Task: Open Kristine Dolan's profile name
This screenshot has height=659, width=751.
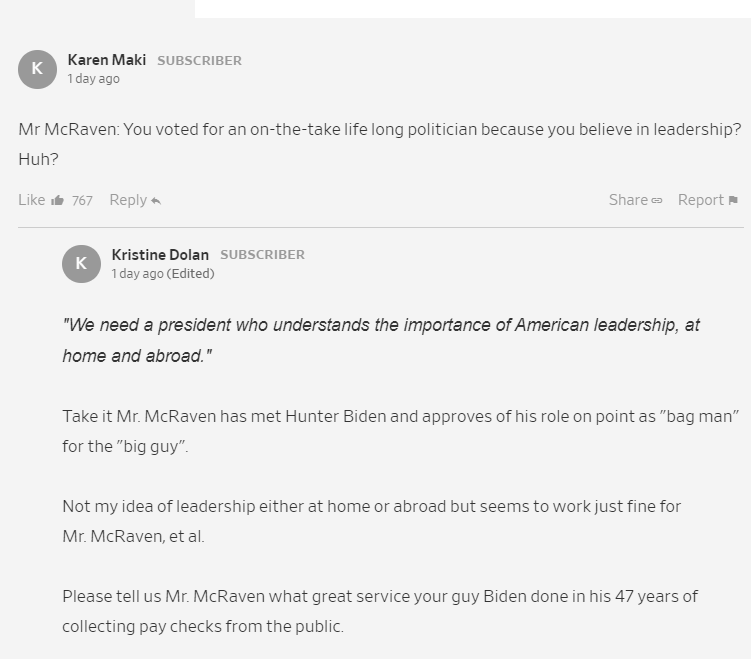Action: tap(160, 255)
